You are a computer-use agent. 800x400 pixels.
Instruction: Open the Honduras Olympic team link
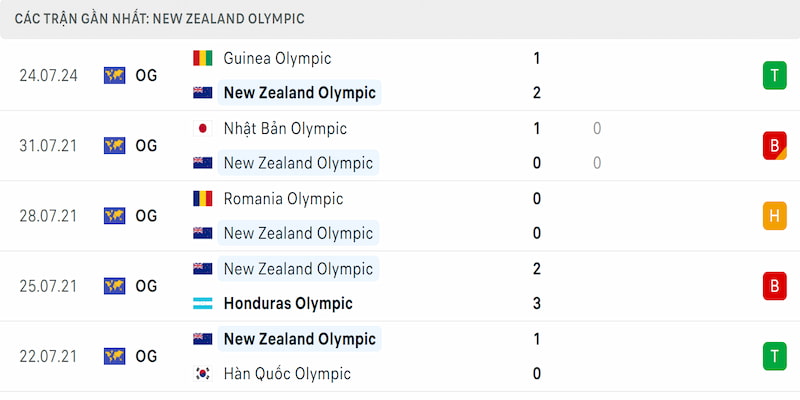click(x=288, y=304)
